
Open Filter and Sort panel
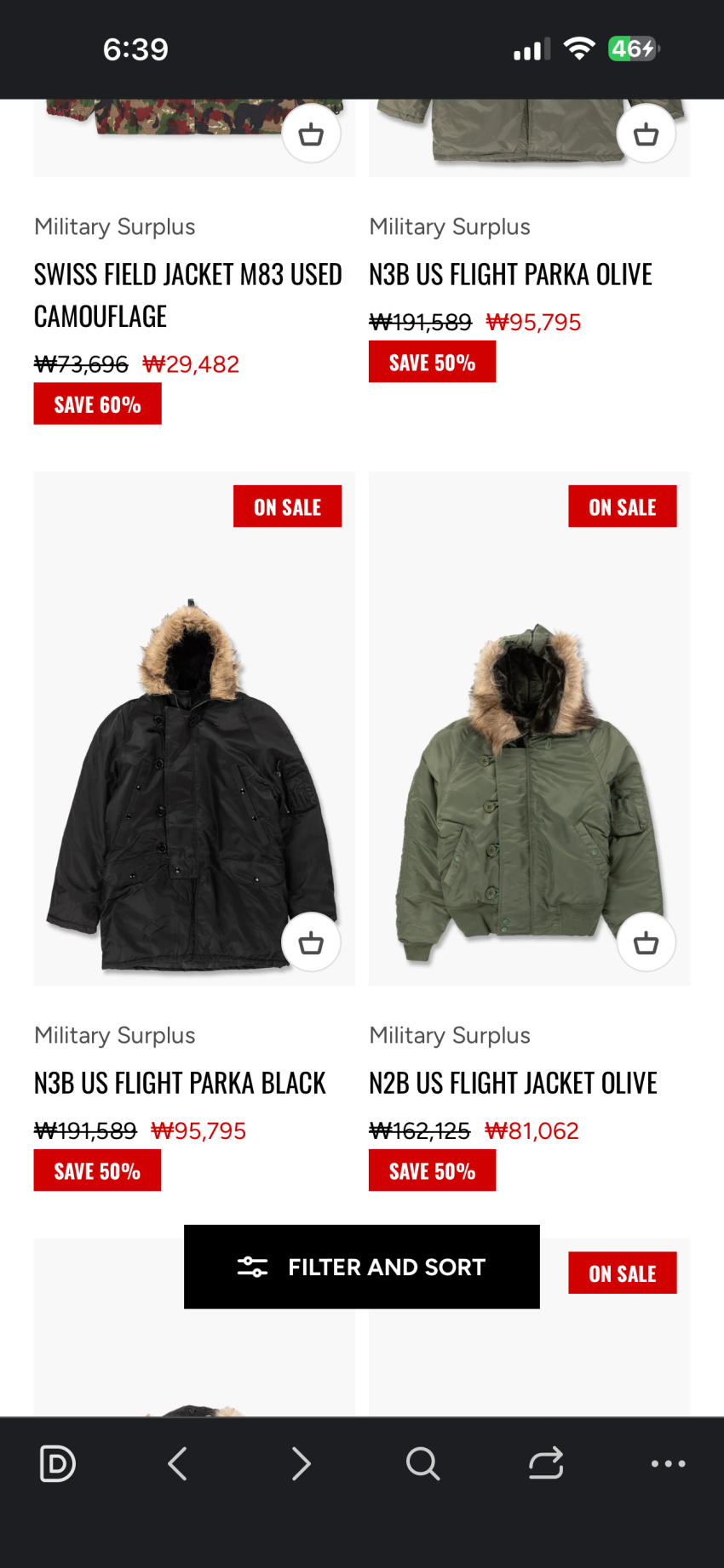pyautogui.click(x=362, y=1267)
